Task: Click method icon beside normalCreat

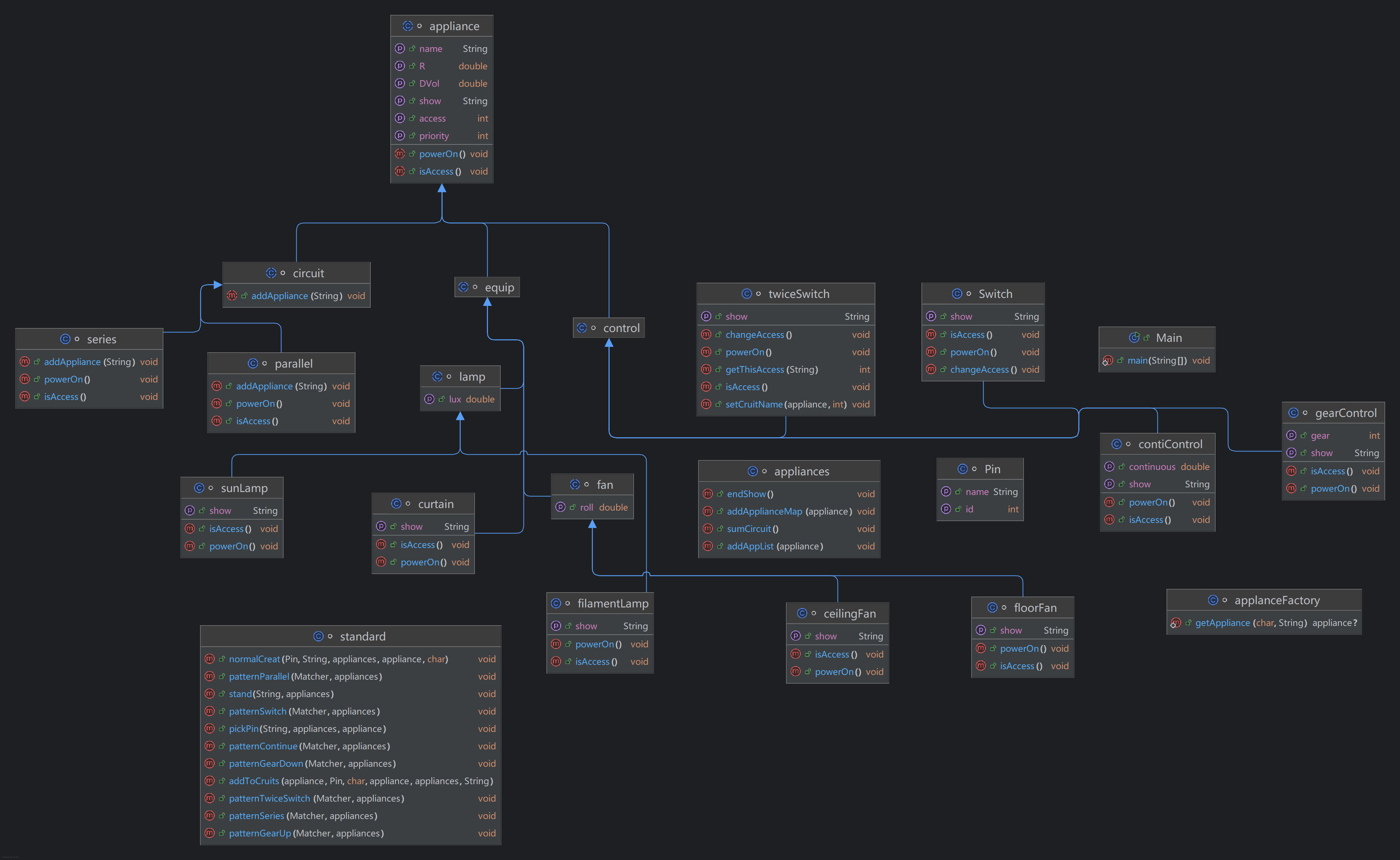Action: coord(209,659)
